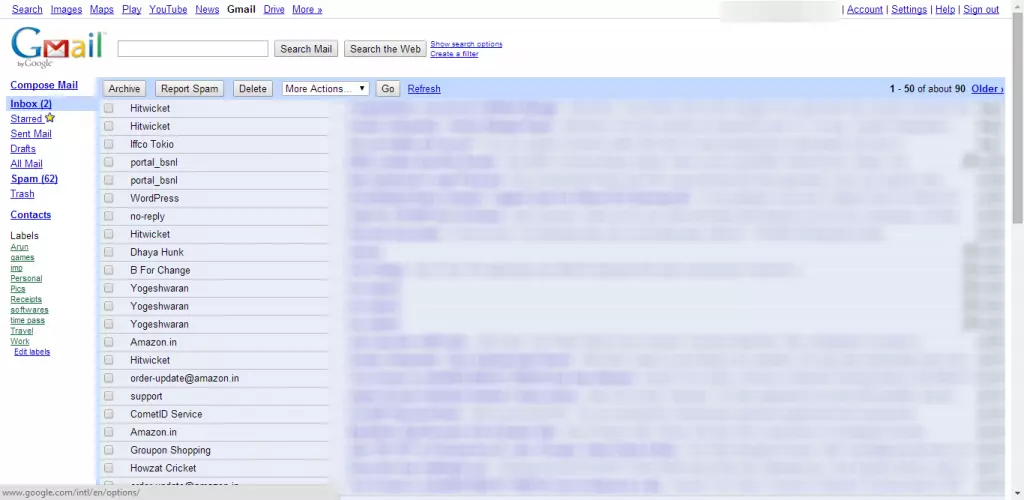This screenshot has width=1024, height=500.
Task: Tick the Dhaya Hunk email checkbox
Action: [x=108, y=252]
